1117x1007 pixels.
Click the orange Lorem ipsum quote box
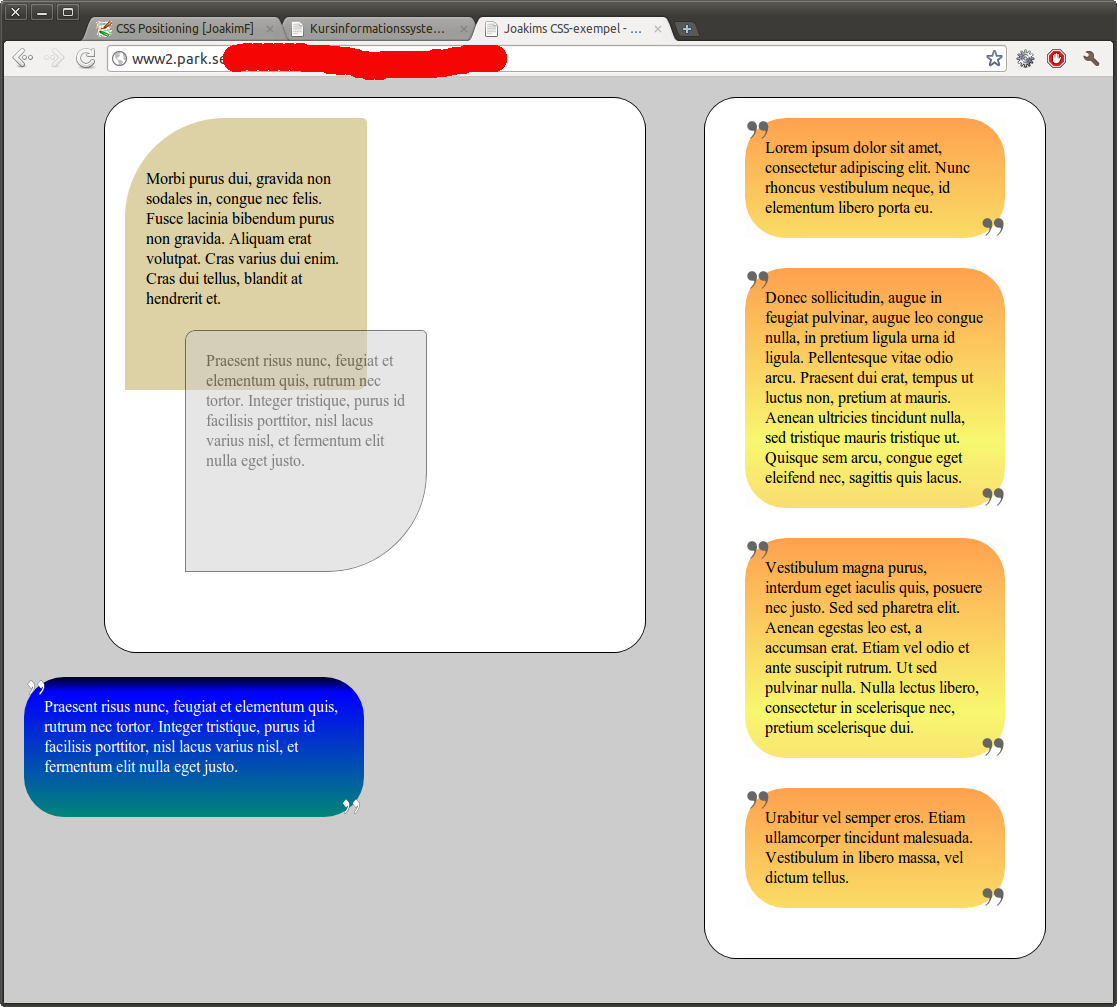pos(874,178)
